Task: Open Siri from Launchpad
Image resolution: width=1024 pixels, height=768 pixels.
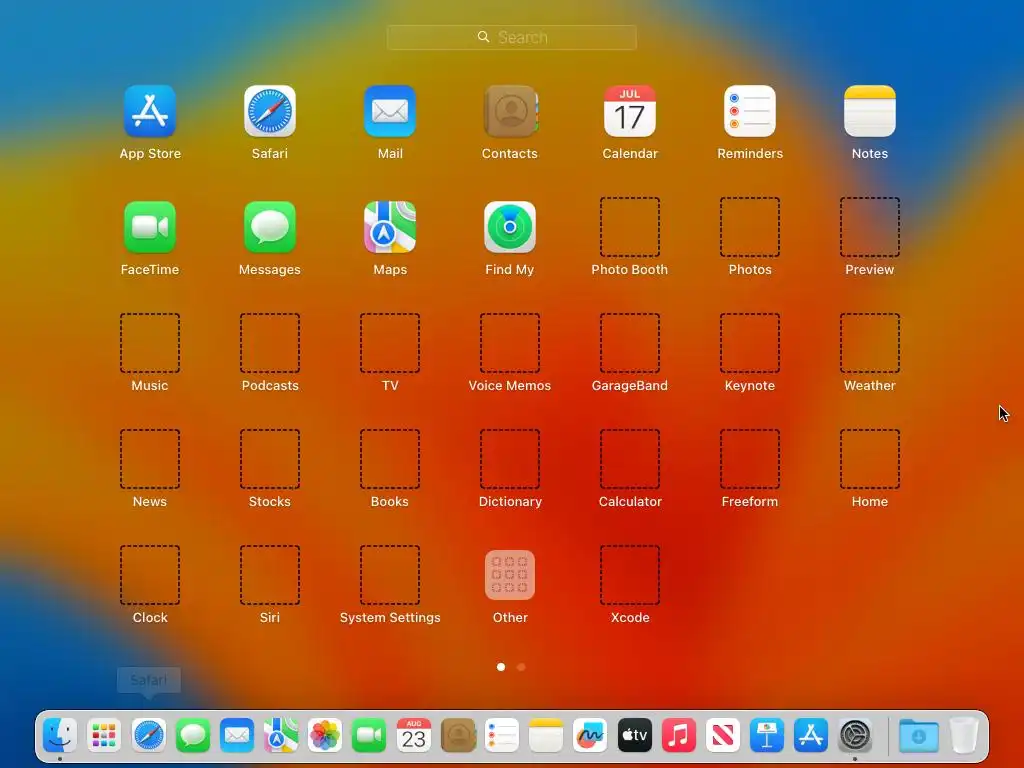Action: pos(270,575)
